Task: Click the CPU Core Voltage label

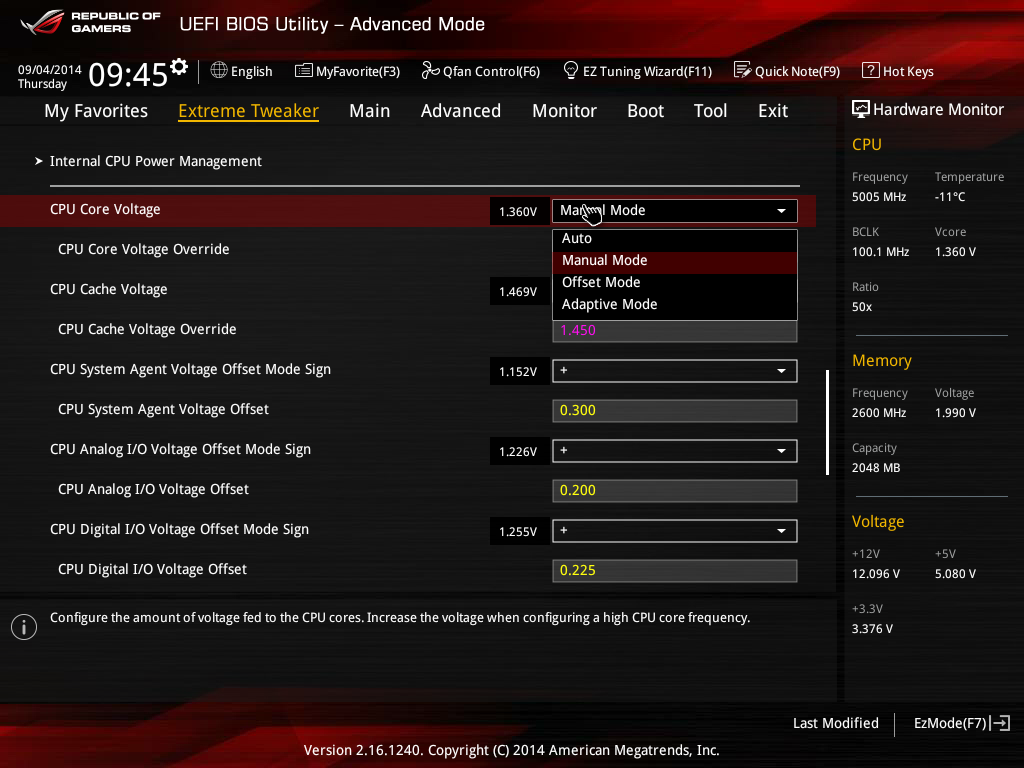Action: pyautogui.click(x=105, y=210)
